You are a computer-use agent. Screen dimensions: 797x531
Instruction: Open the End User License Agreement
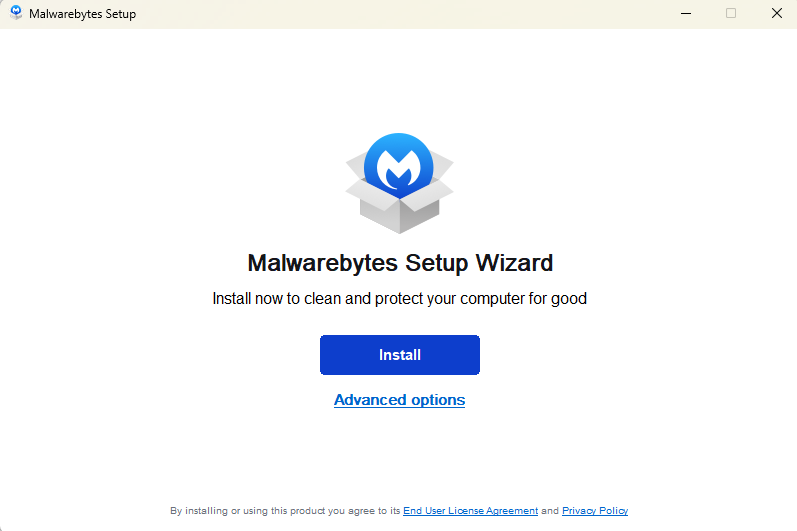470,511
